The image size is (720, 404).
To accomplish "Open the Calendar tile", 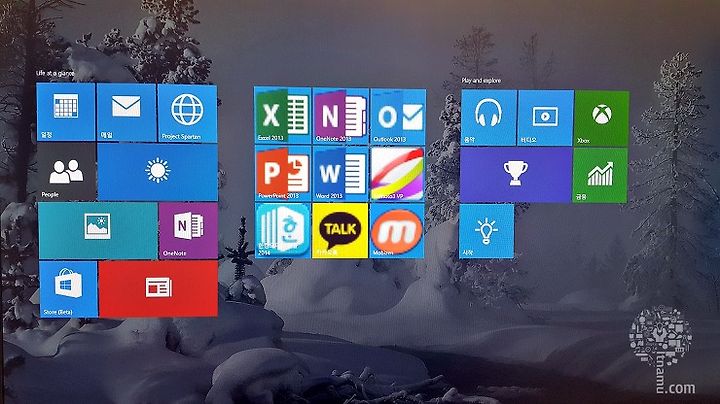I will [66, 112].
